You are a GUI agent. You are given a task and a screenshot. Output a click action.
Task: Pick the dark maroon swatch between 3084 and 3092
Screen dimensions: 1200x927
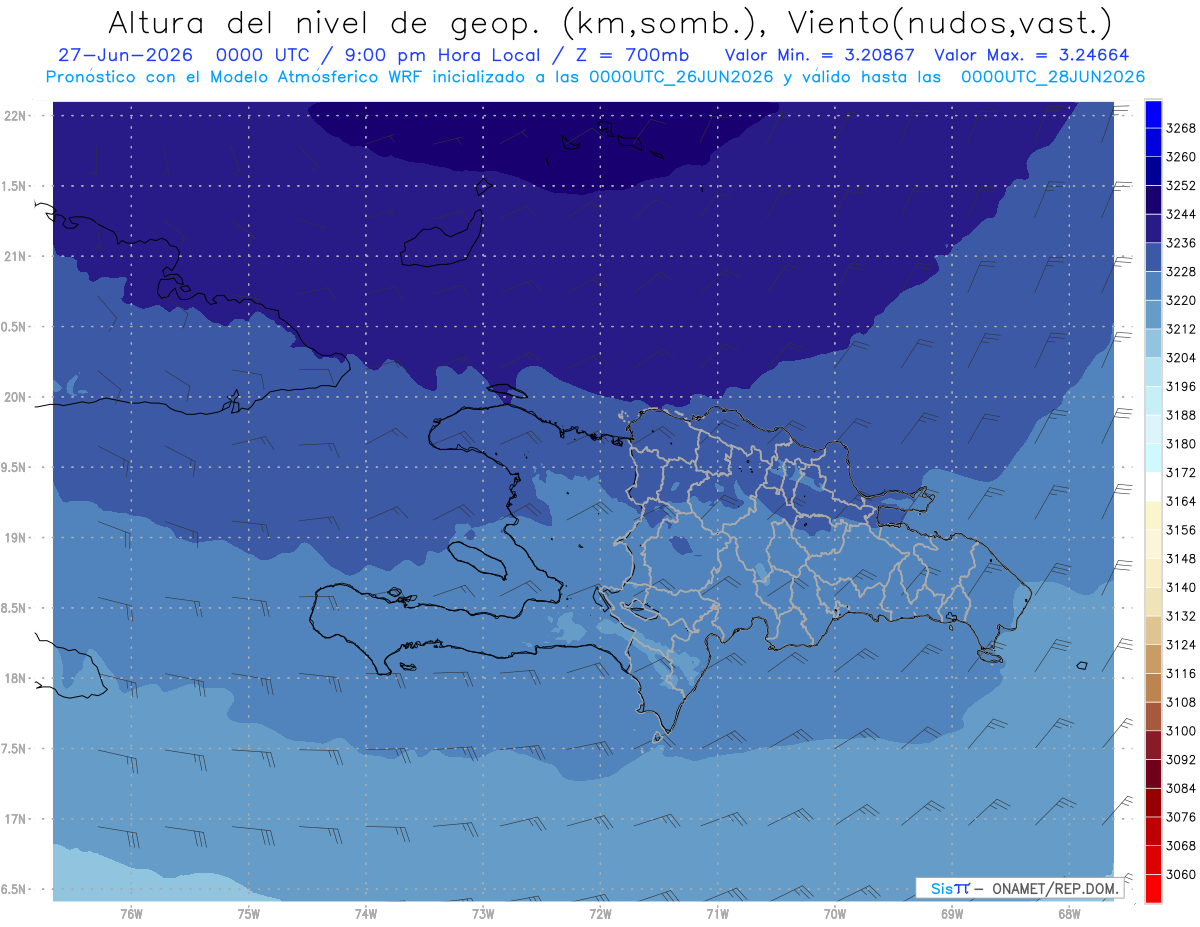tap(1153, 773)
